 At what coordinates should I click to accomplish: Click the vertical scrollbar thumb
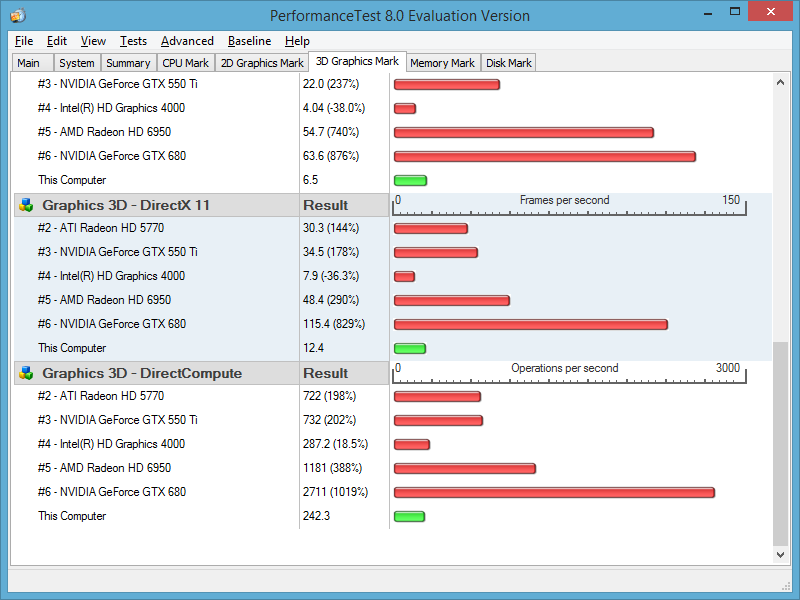point(780,444)
